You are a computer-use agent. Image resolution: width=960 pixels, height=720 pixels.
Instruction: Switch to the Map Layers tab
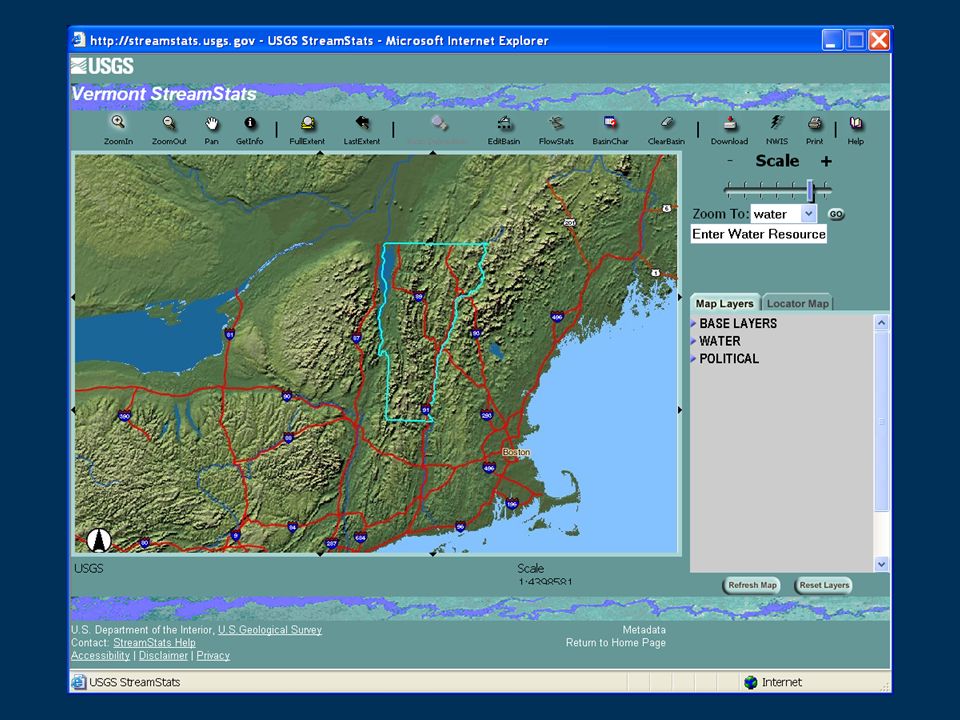click(x=724, y=304)
